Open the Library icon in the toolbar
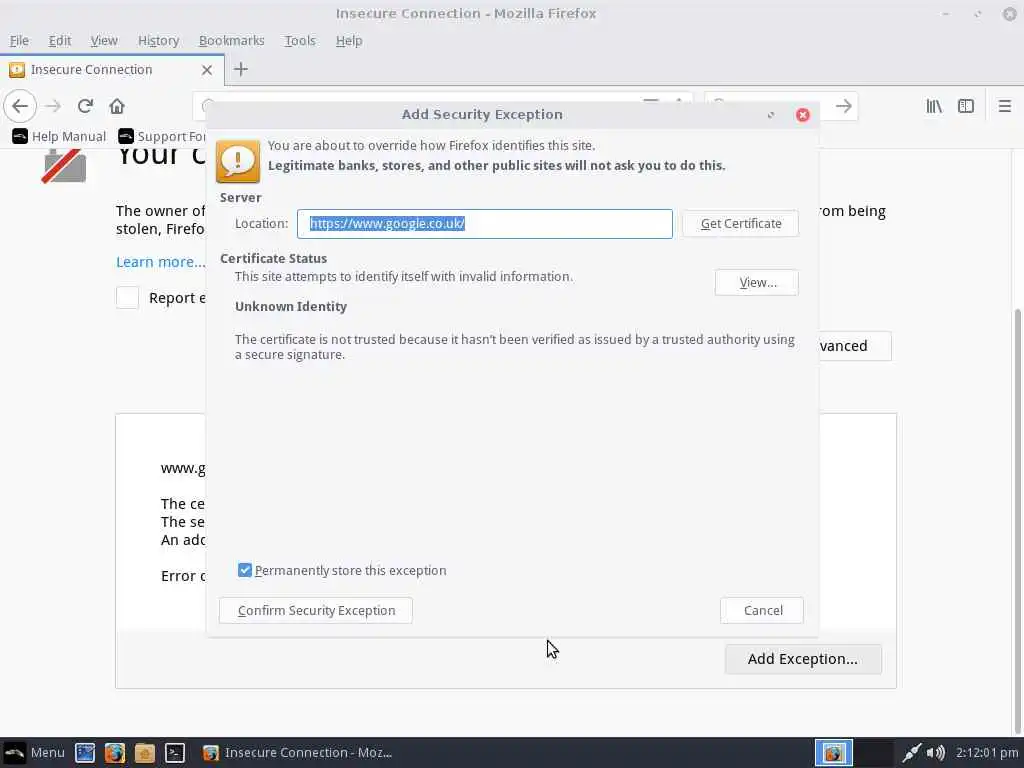Viewport: 1024px width, 768px height. point(934,106)
